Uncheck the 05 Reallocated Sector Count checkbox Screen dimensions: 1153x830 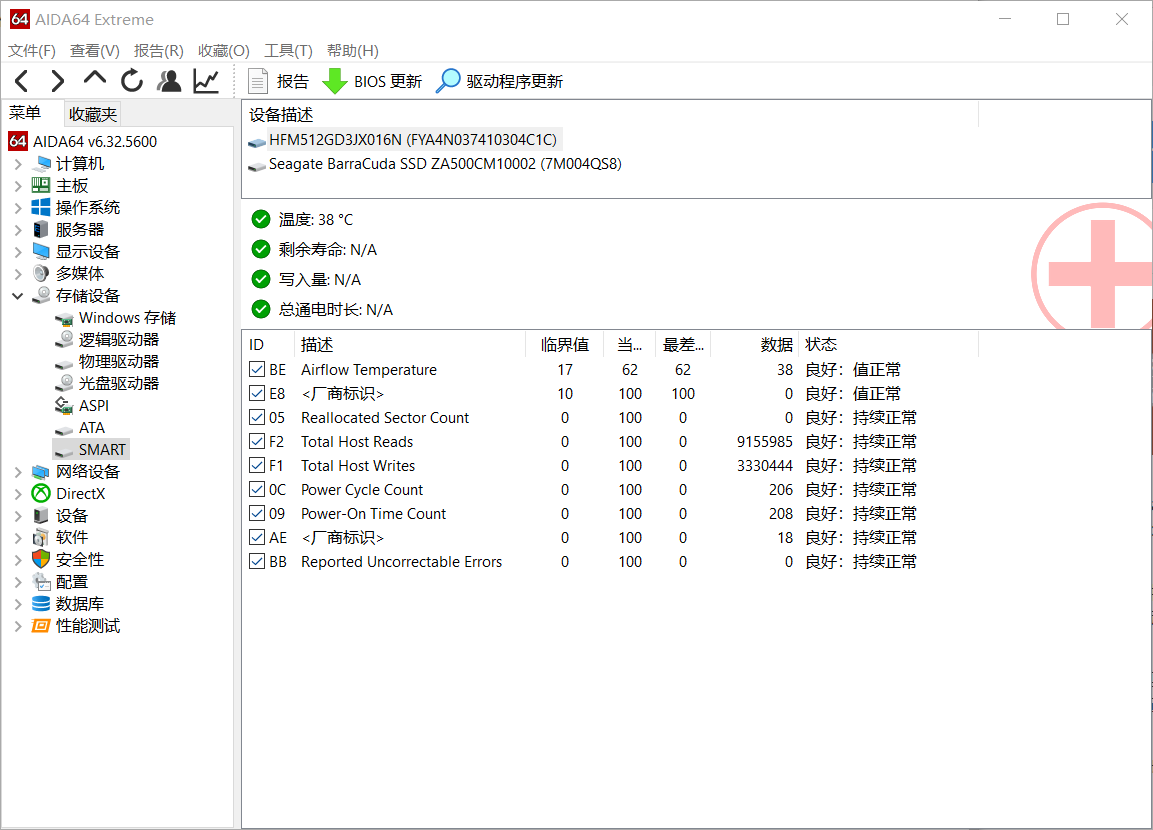[x=257, y=418]
